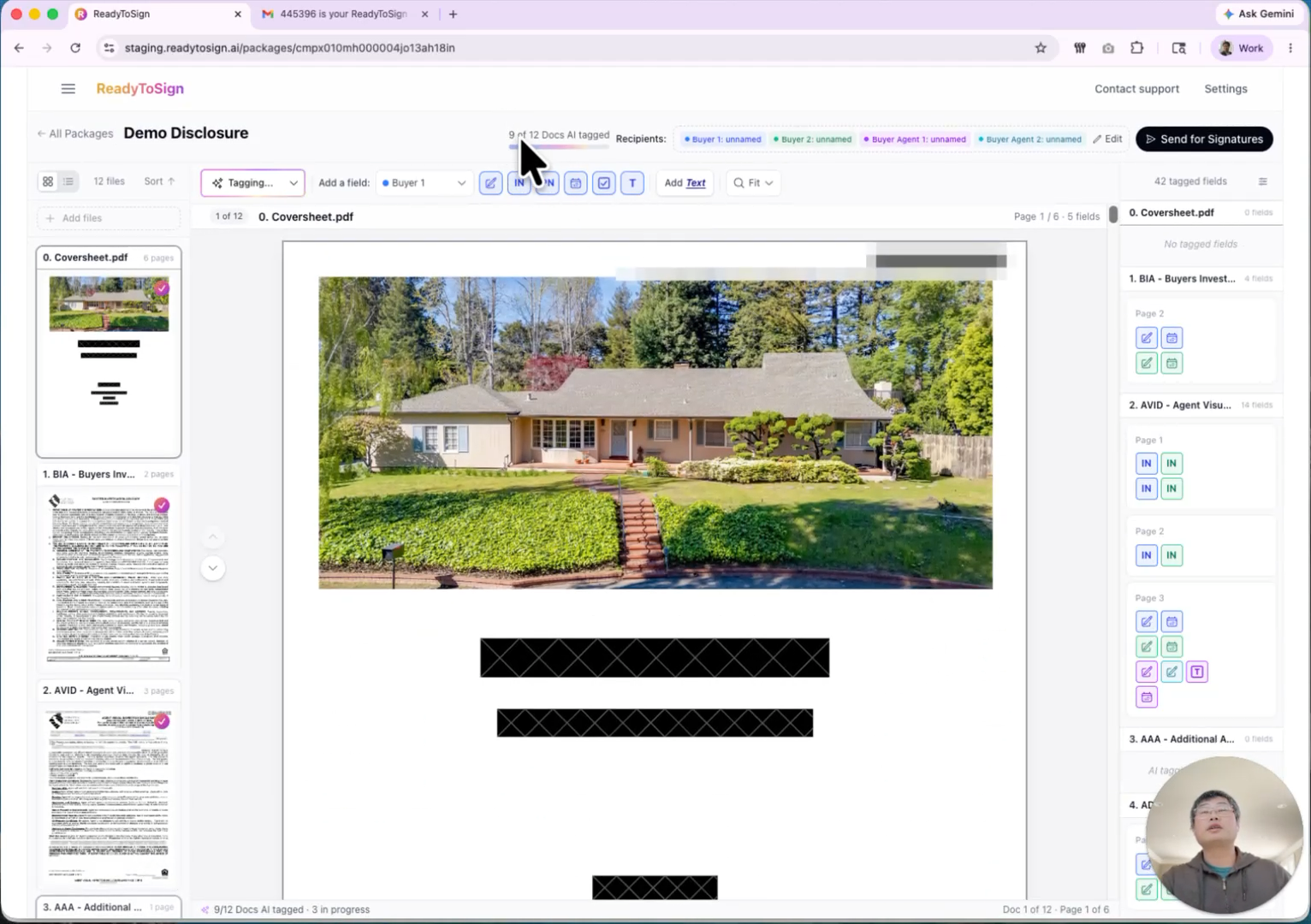Screen dimensions: 1311x924
Task: Bookmark page with star icon in address bar
Action: click(1041, 48)
